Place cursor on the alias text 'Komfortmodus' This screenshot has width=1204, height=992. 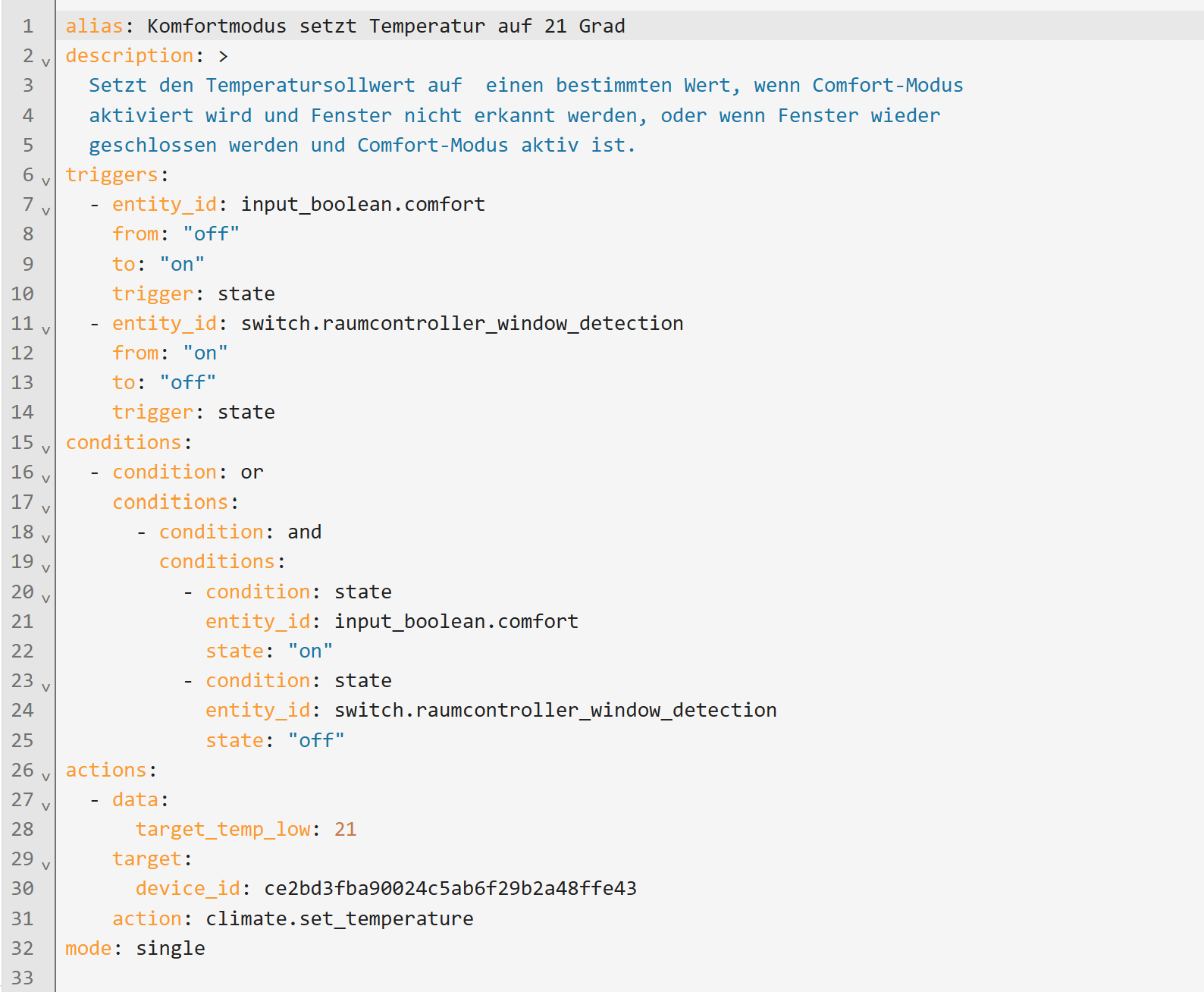point(217,27)
